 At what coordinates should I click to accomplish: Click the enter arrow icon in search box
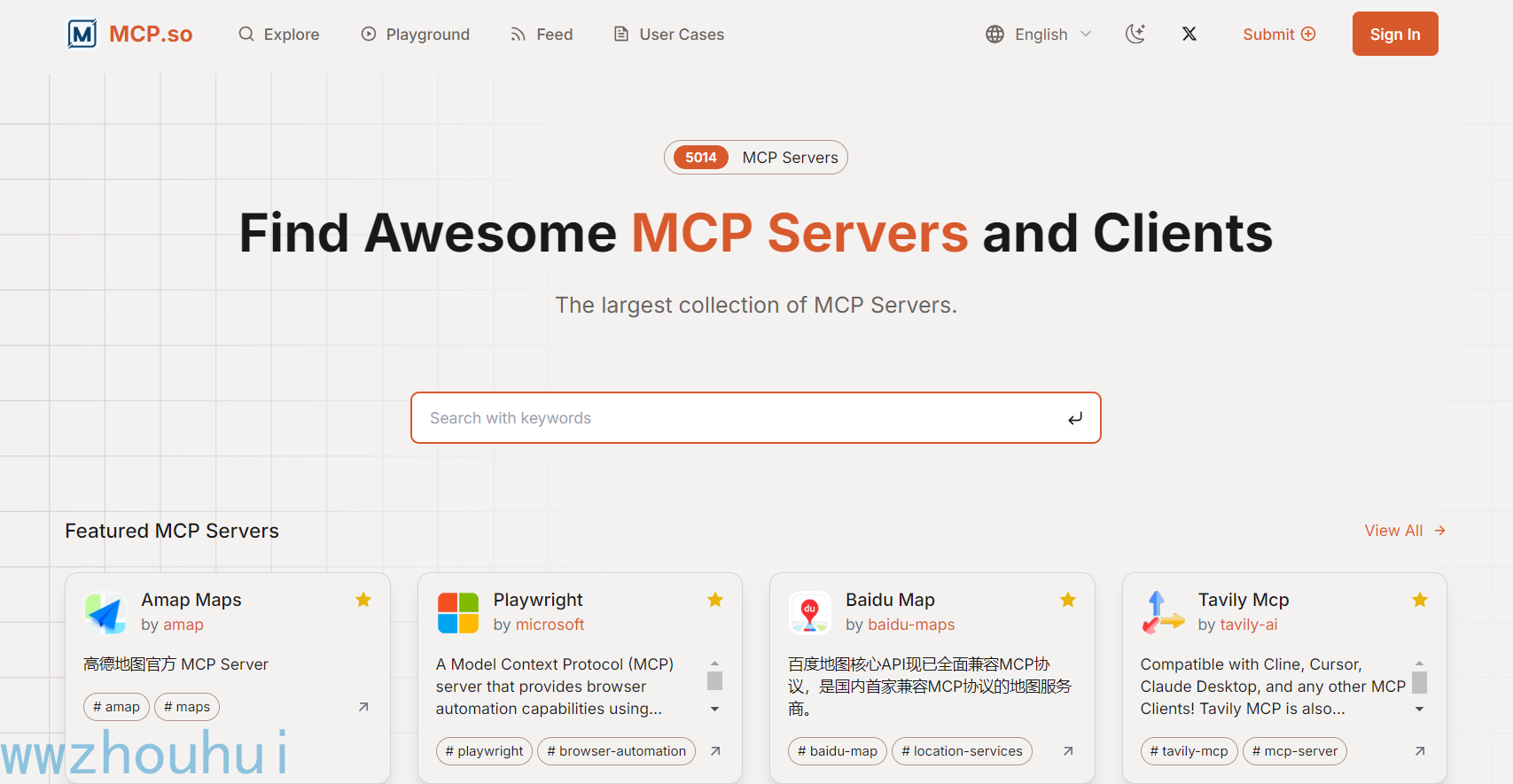click(1075, 418)
